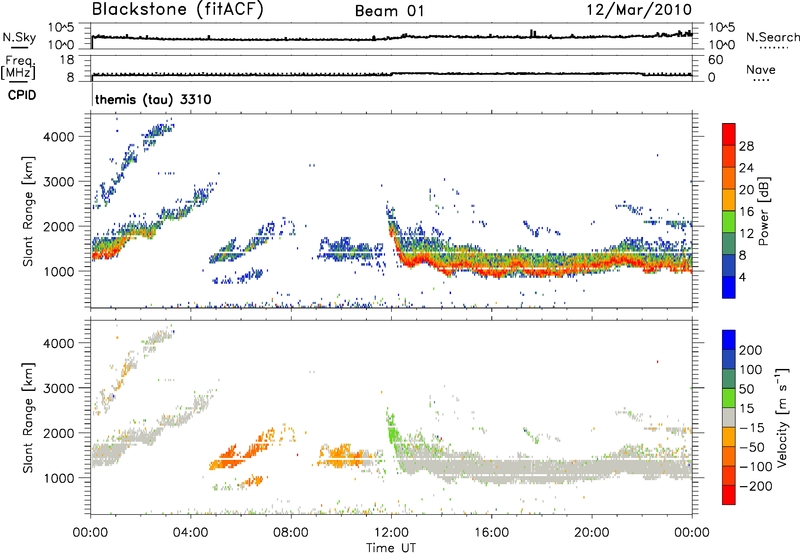This screenshot has height=554, width=800.
Task: Pick the orange 20–24 dB Power colorbar segment
Action: pos(729,178)
